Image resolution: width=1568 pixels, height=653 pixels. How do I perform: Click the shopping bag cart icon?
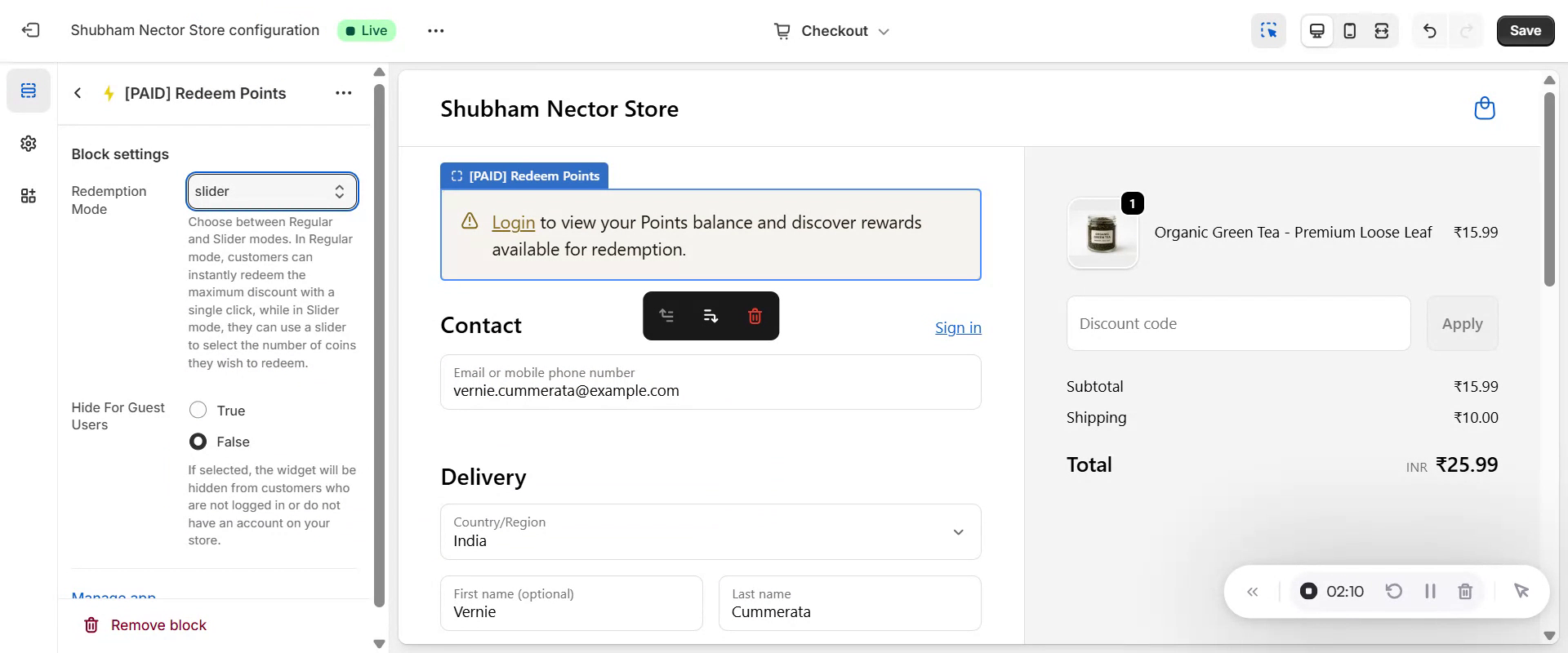(x=1484, y=108)
